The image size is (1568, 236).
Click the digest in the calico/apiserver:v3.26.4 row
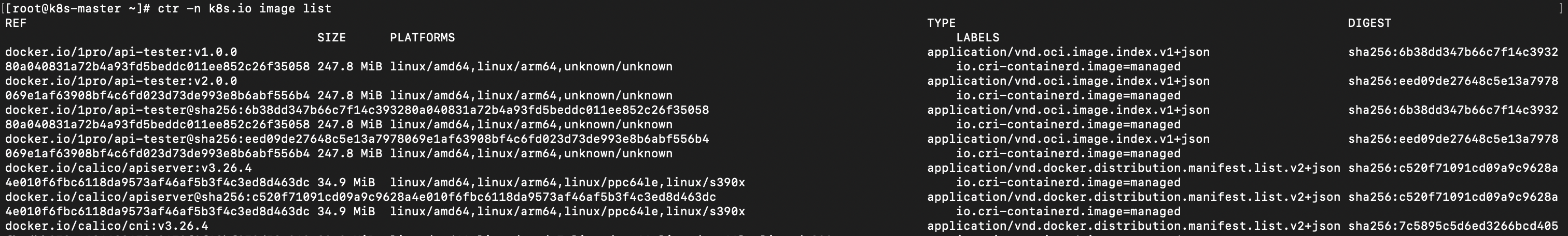point(1452,168)
